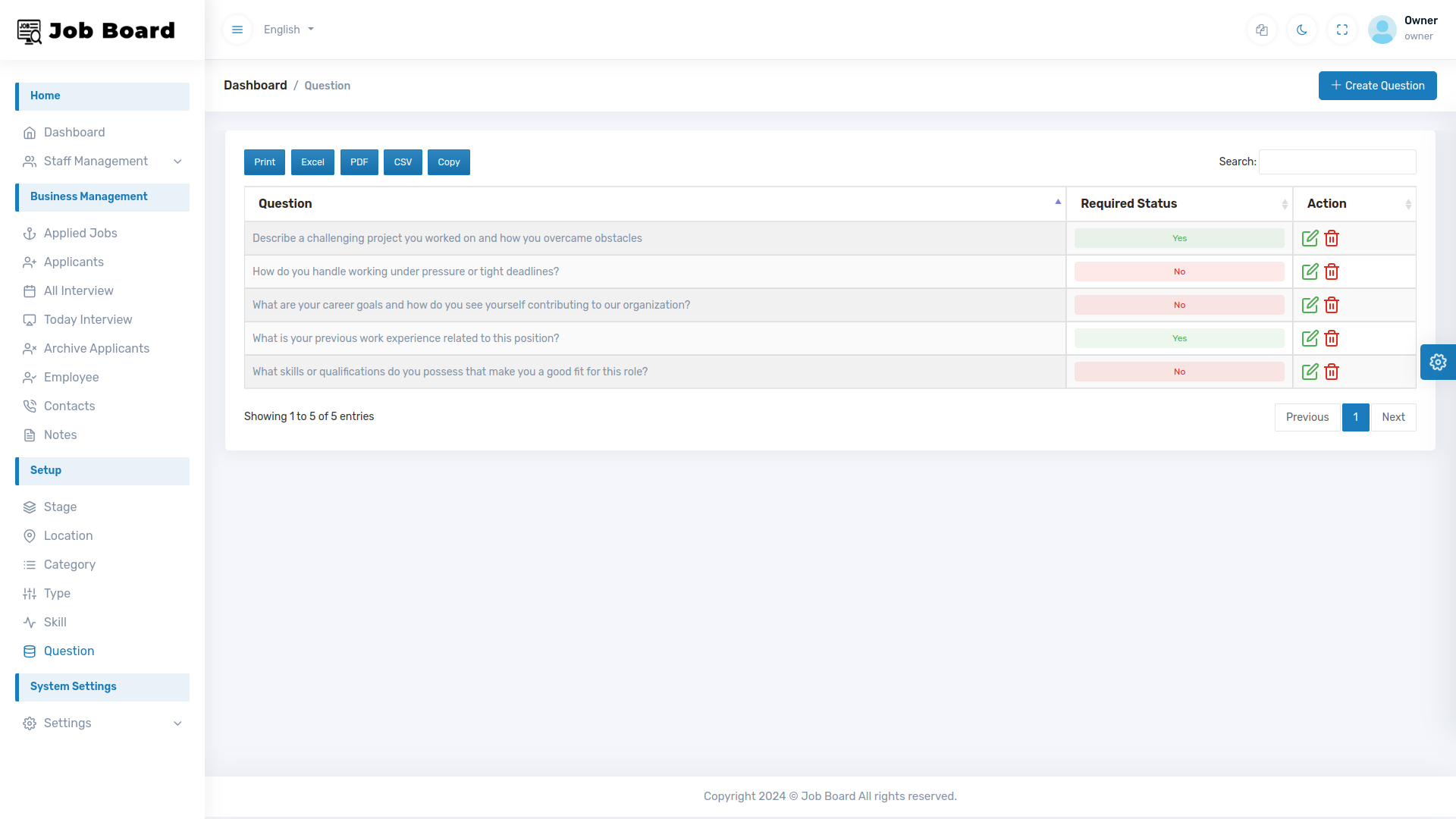Toggle the sidebar with the hamburger icon

click(237, 30)
